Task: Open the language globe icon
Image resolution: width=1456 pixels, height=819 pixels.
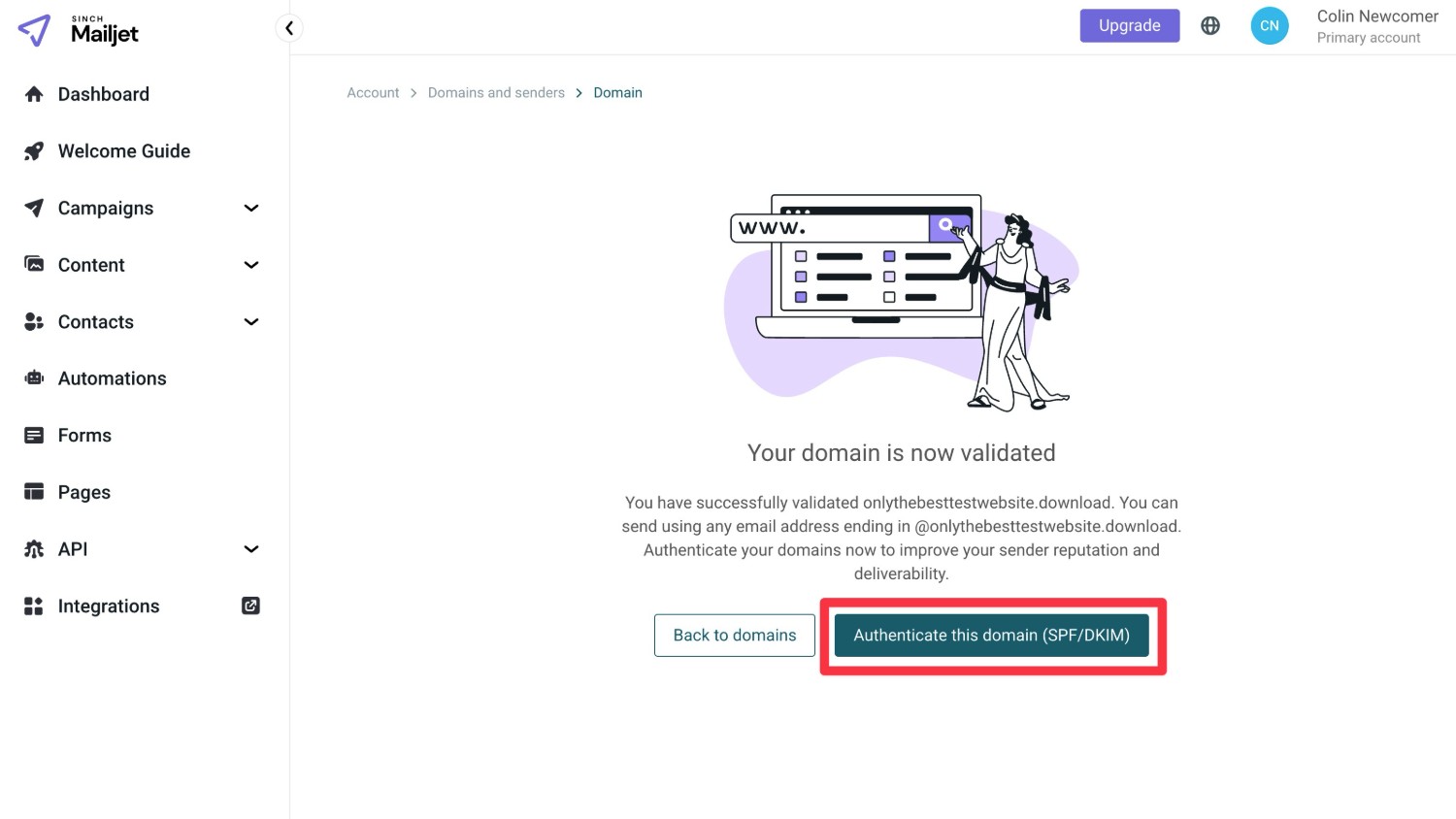Action: pyautogui.click(x=1210, y=26)
